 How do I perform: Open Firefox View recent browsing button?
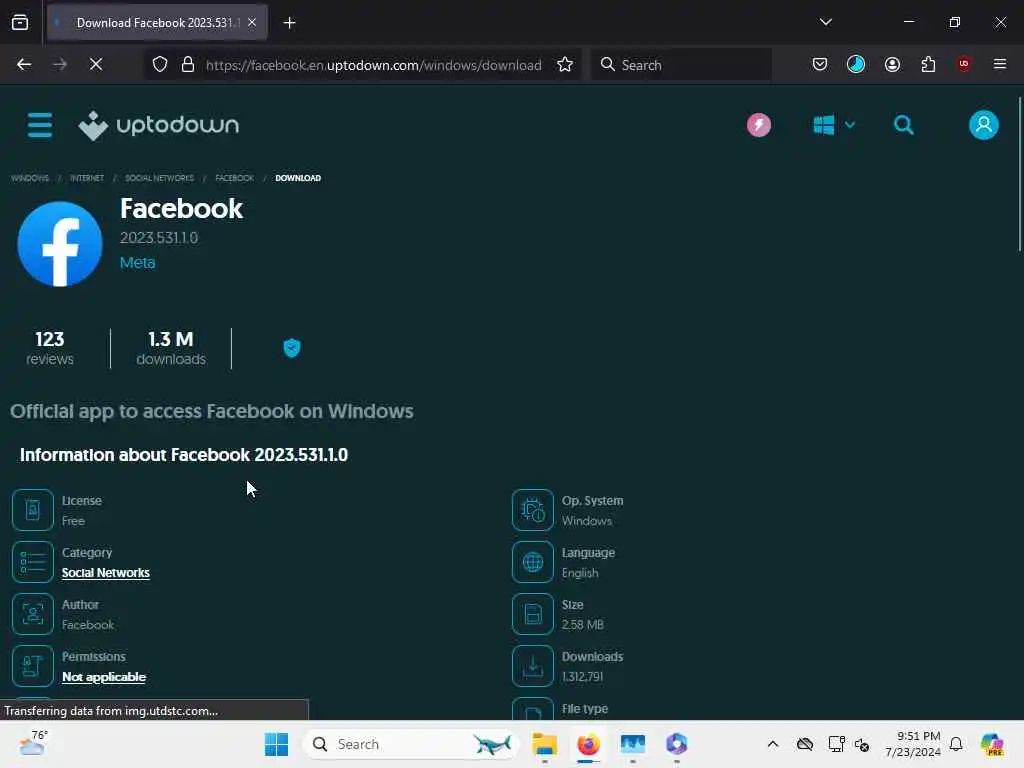20,23
